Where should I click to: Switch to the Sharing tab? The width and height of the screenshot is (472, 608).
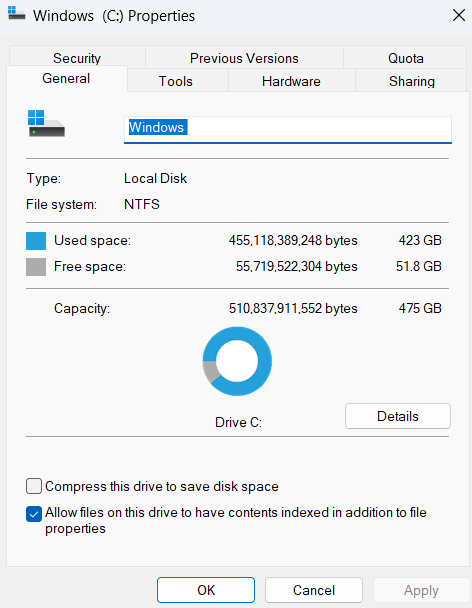pyautogui.click(x=411, y=81)
